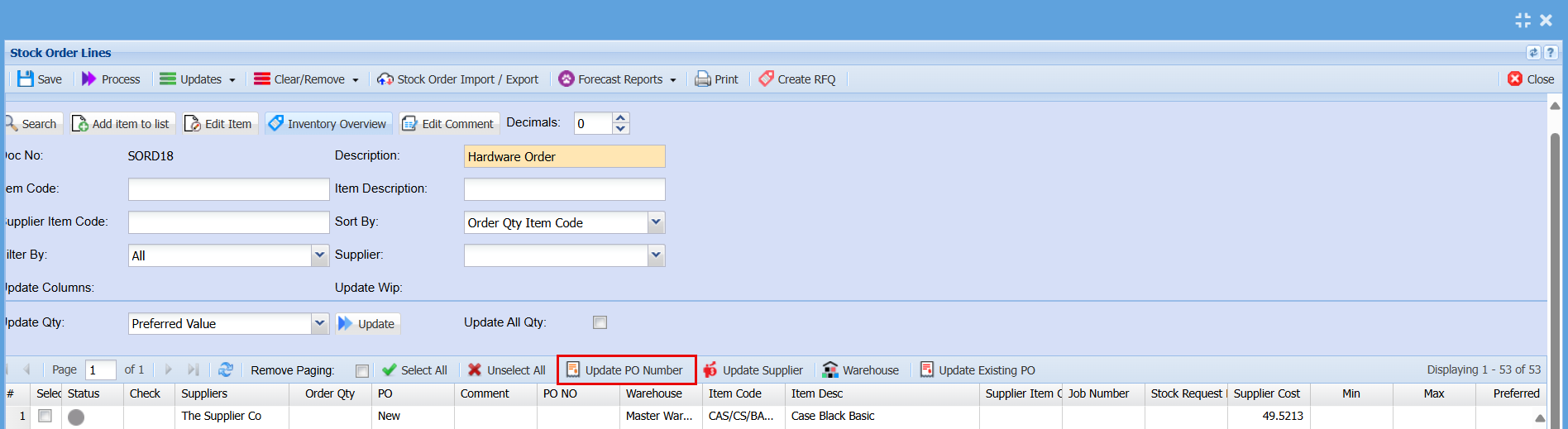Expand the Update Qty Preferred Value dropdown

(320, 323)
